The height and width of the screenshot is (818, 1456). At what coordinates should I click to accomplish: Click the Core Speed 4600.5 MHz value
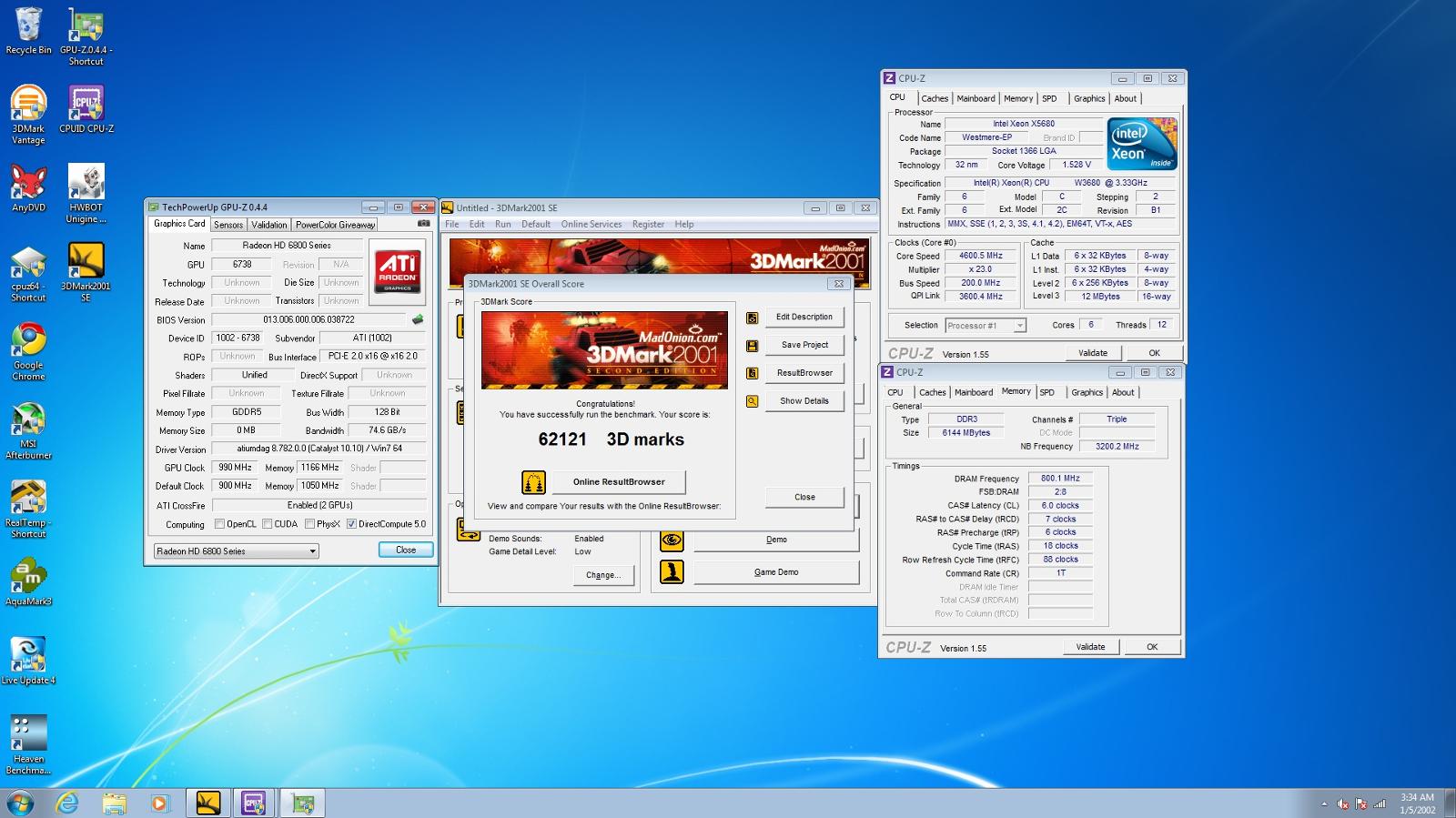click(x=981, y=256)
